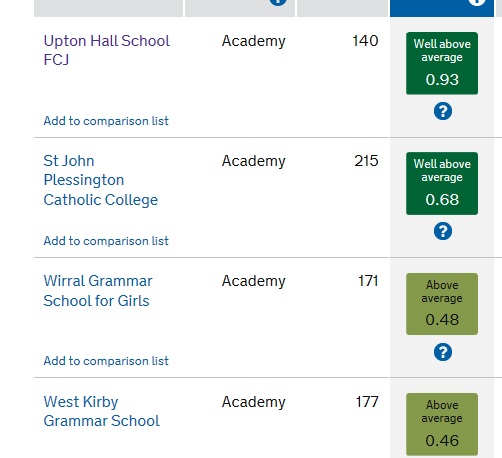Image resolution: width=502 pixels, height=458 pixels.
Task: Click Academy type in West Kirby row
Action: [x=254, y=402]
